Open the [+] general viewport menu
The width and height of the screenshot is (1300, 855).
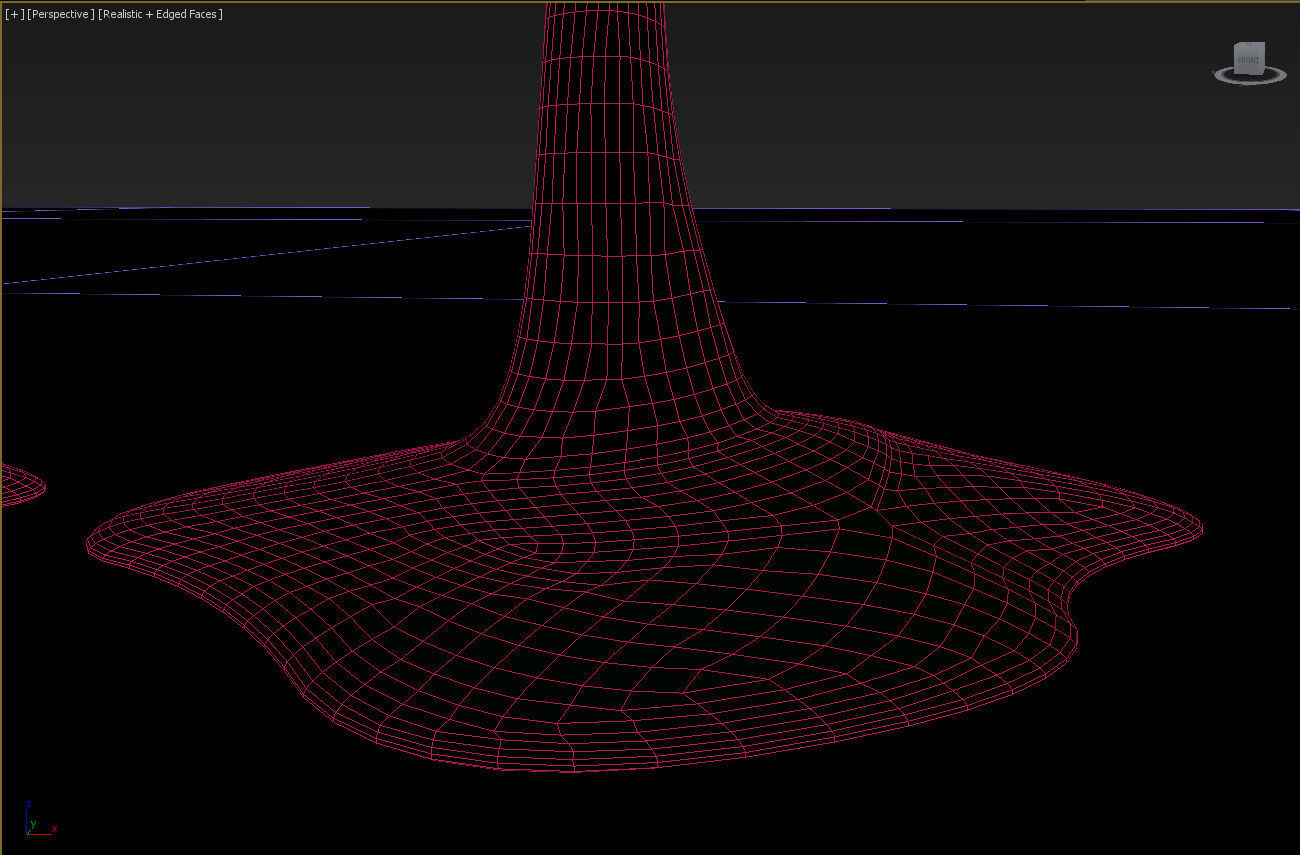[14, 14]
